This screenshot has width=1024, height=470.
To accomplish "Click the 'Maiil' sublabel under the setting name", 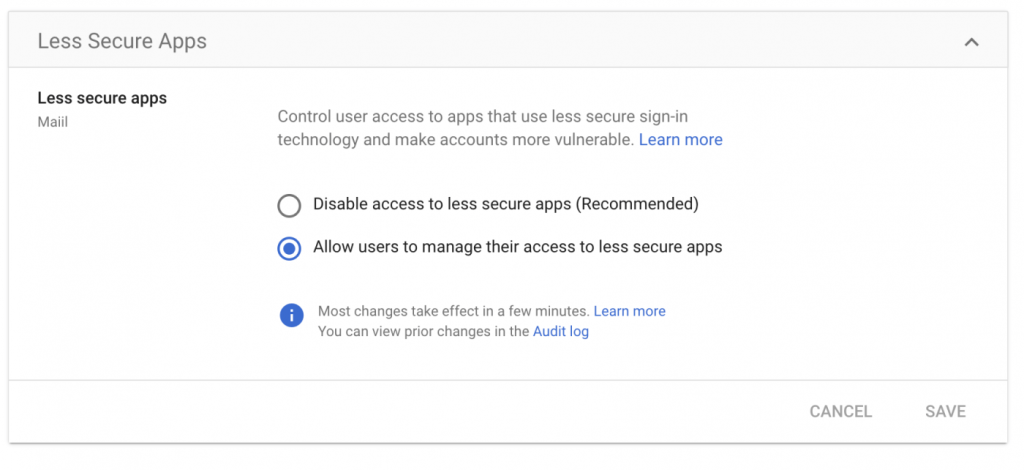I will (x=53, y=121).
